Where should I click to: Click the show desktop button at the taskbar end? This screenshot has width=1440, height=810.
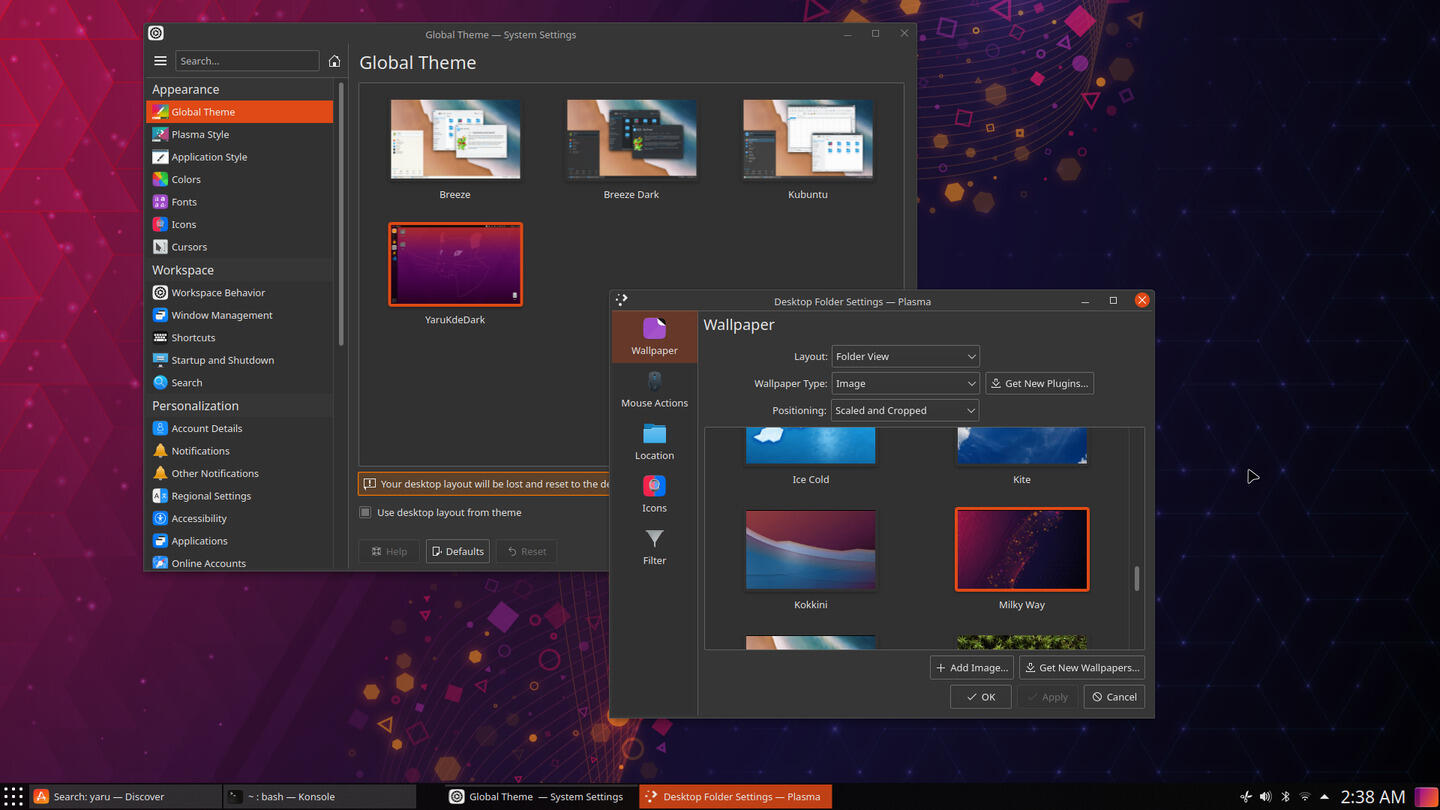(1426, 797)
